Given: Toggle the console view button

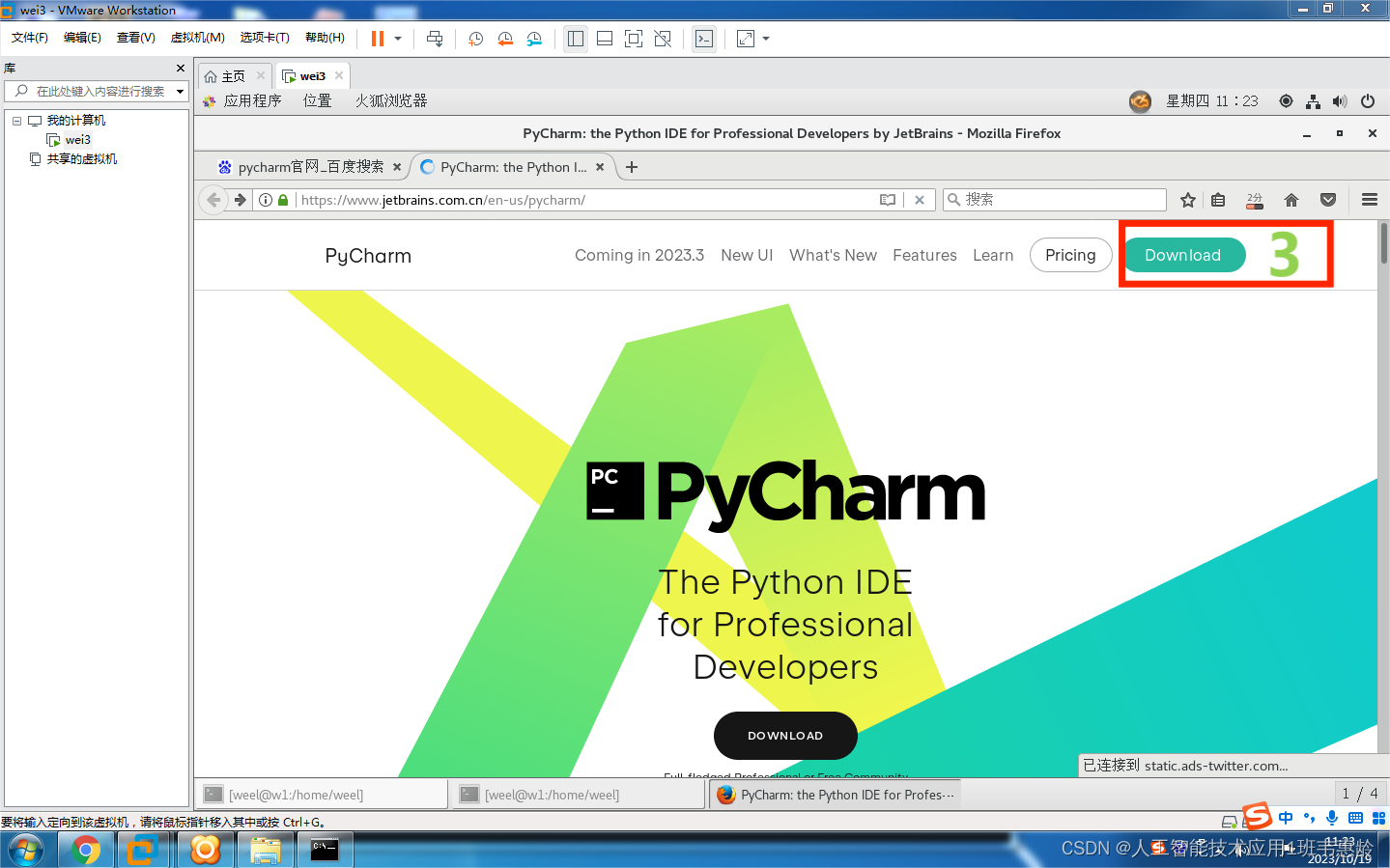Looking at the screenshot, I should click(x=704, y=39).
